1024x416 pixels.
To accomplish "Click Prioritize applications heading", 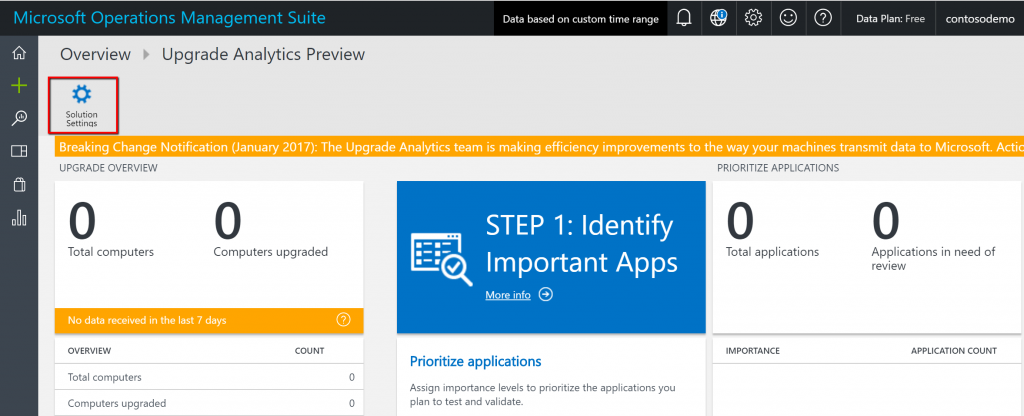I will click(x=475, y=361).
